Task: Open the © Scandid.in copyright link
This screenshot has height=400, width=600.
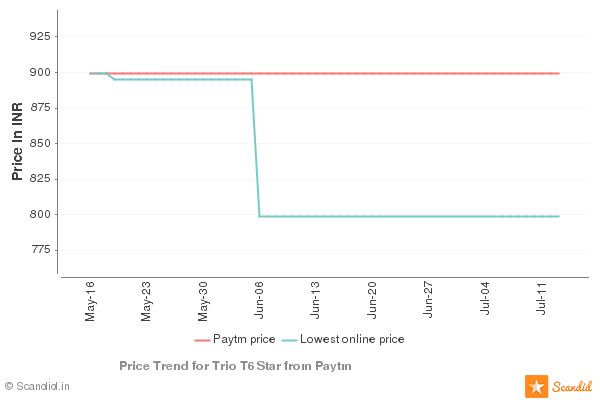Action: (37, 385)
